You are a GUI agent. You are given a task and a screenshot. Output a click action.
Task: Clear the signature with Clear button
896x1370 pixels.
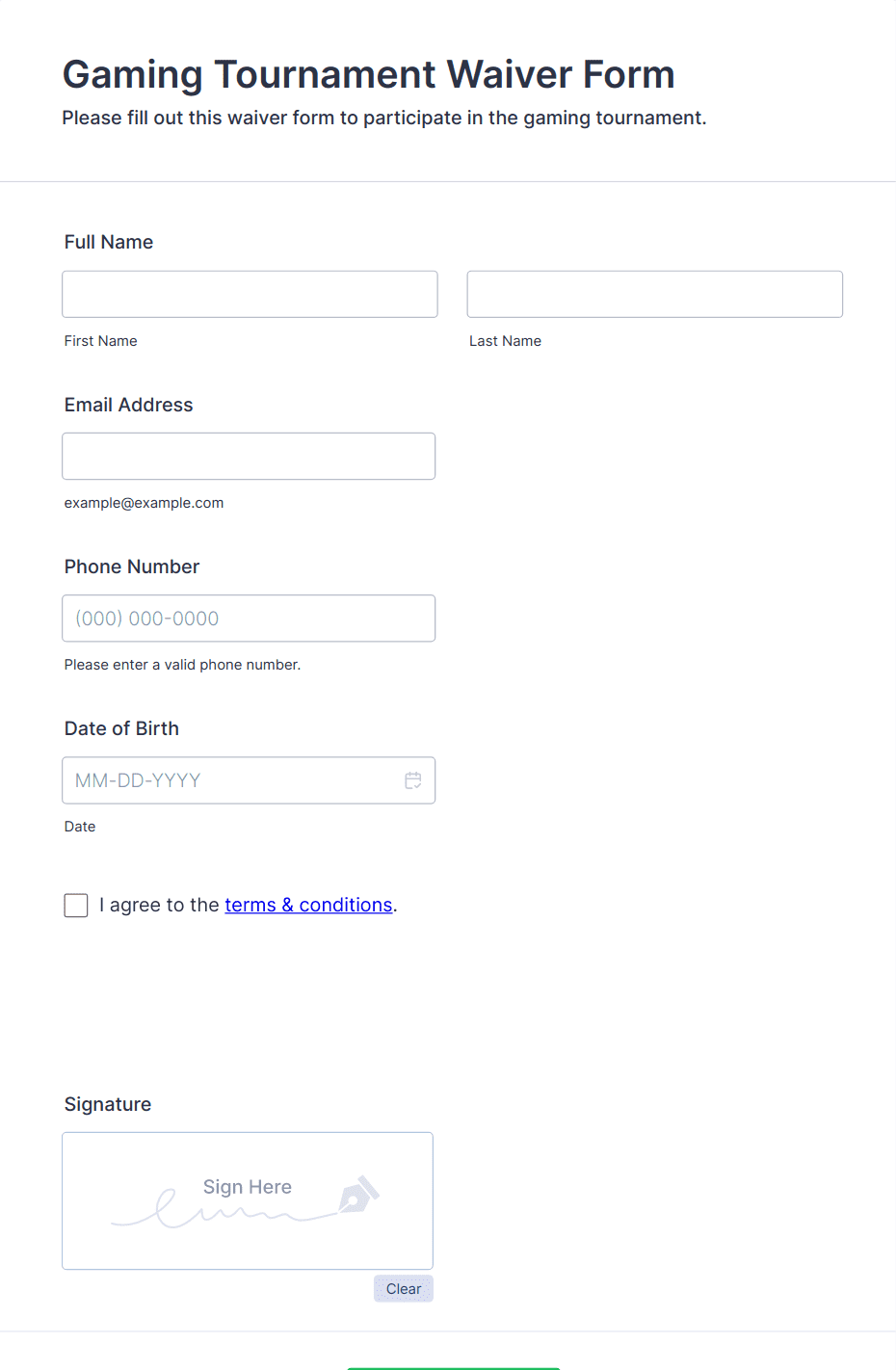[x=404, y=1289]
